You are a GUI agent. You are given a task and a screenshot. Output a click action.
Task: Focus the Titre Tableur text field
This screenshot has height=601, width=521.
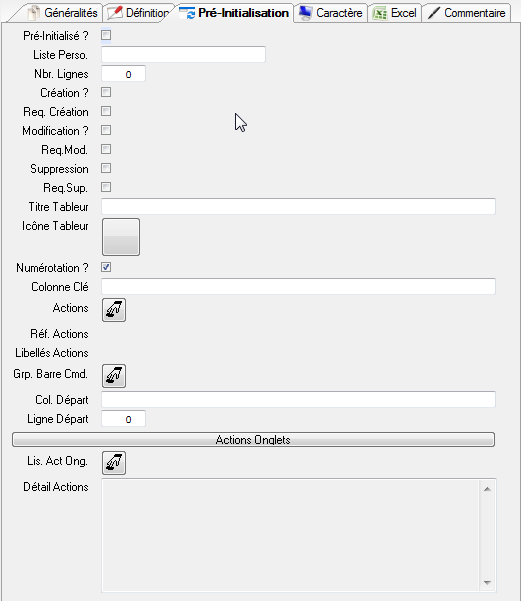pyautogui.click(x=298, y=207)
